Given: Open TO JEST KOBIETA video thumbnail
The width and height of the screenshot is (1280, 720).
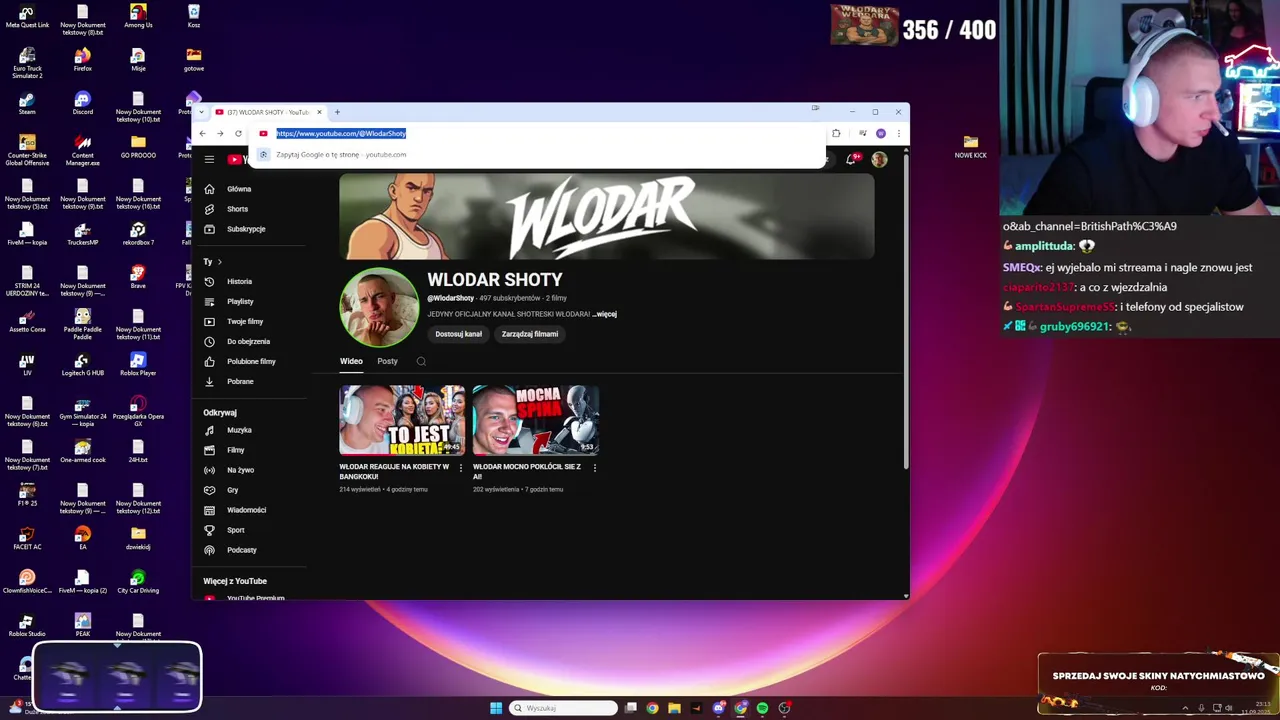Looking at the screenshot, I should tap(402, 420).
